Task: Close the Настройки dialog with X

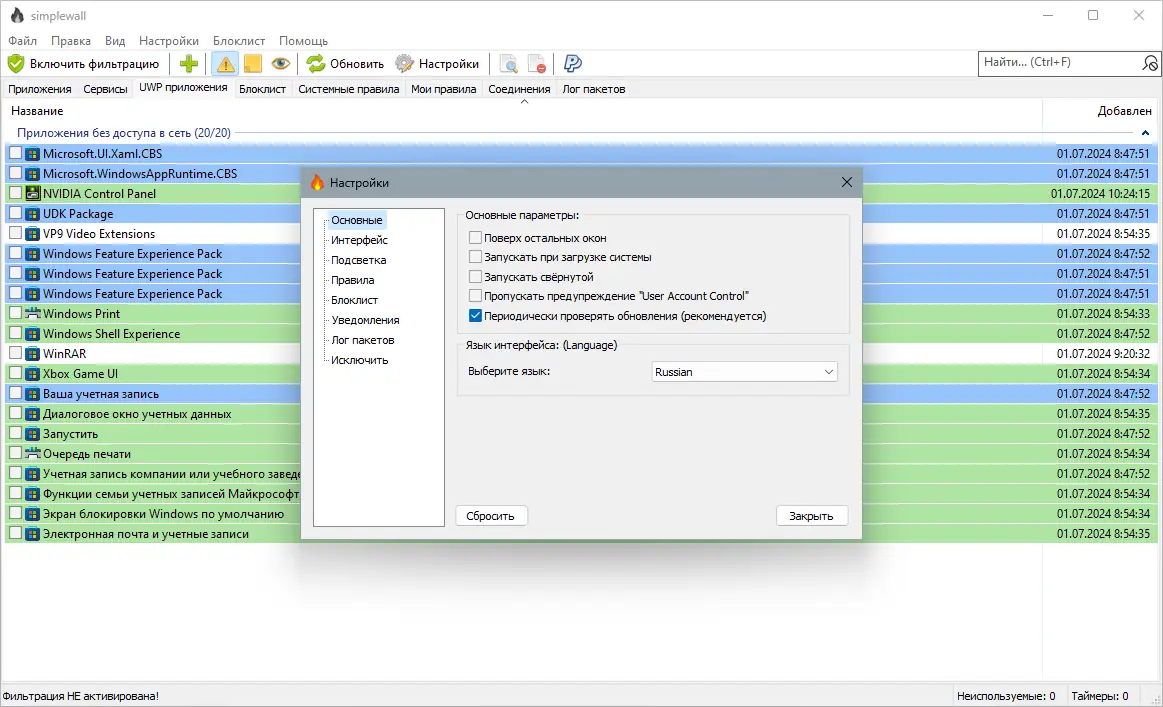Action: coord(846,182)
